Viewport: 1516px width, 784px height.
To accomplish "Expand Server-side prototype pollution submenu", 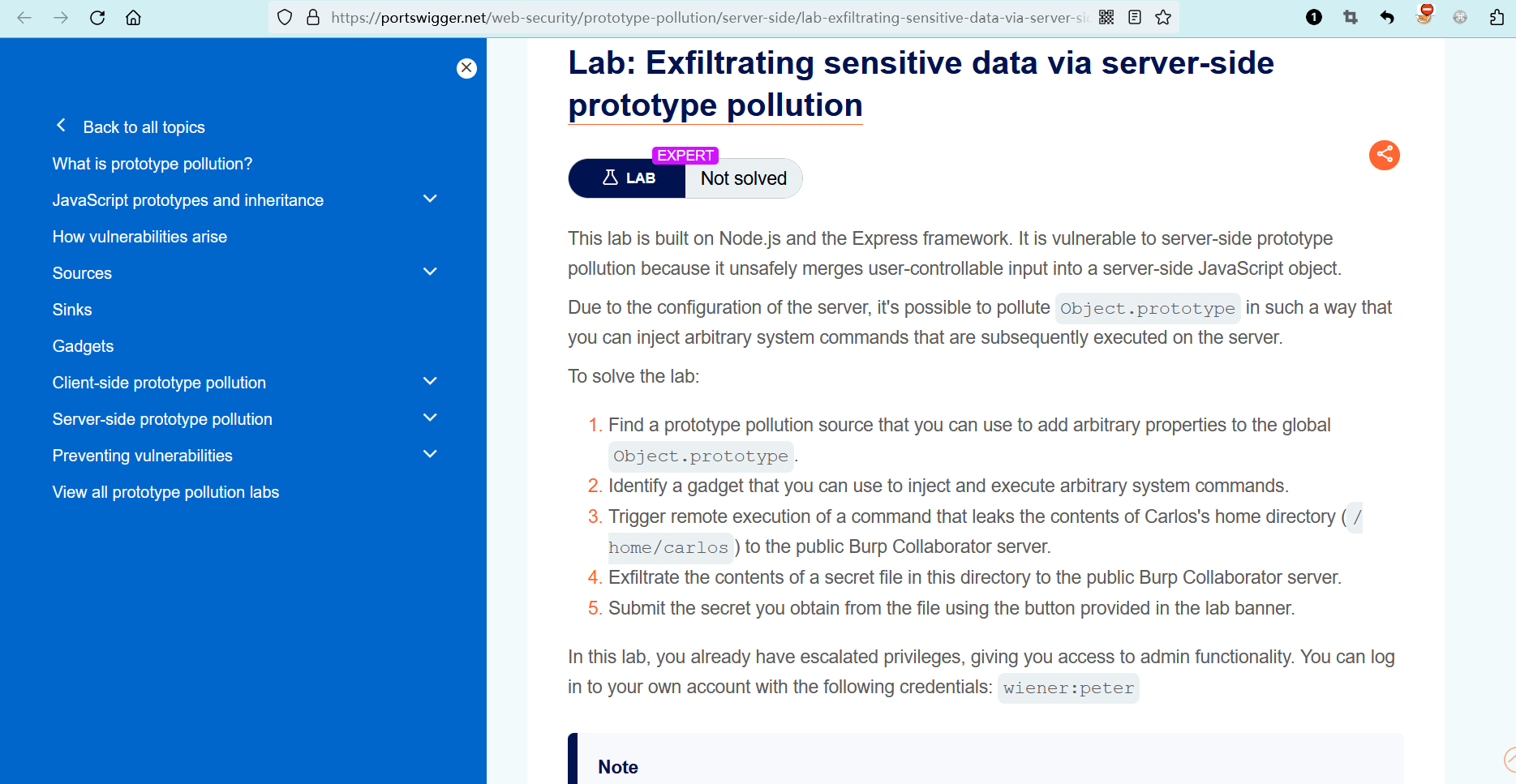I will 430,418.
